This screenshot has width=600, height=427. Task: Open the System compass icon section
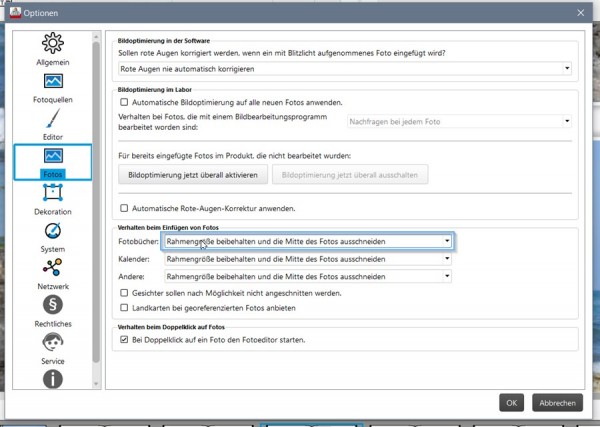(53, 231)
